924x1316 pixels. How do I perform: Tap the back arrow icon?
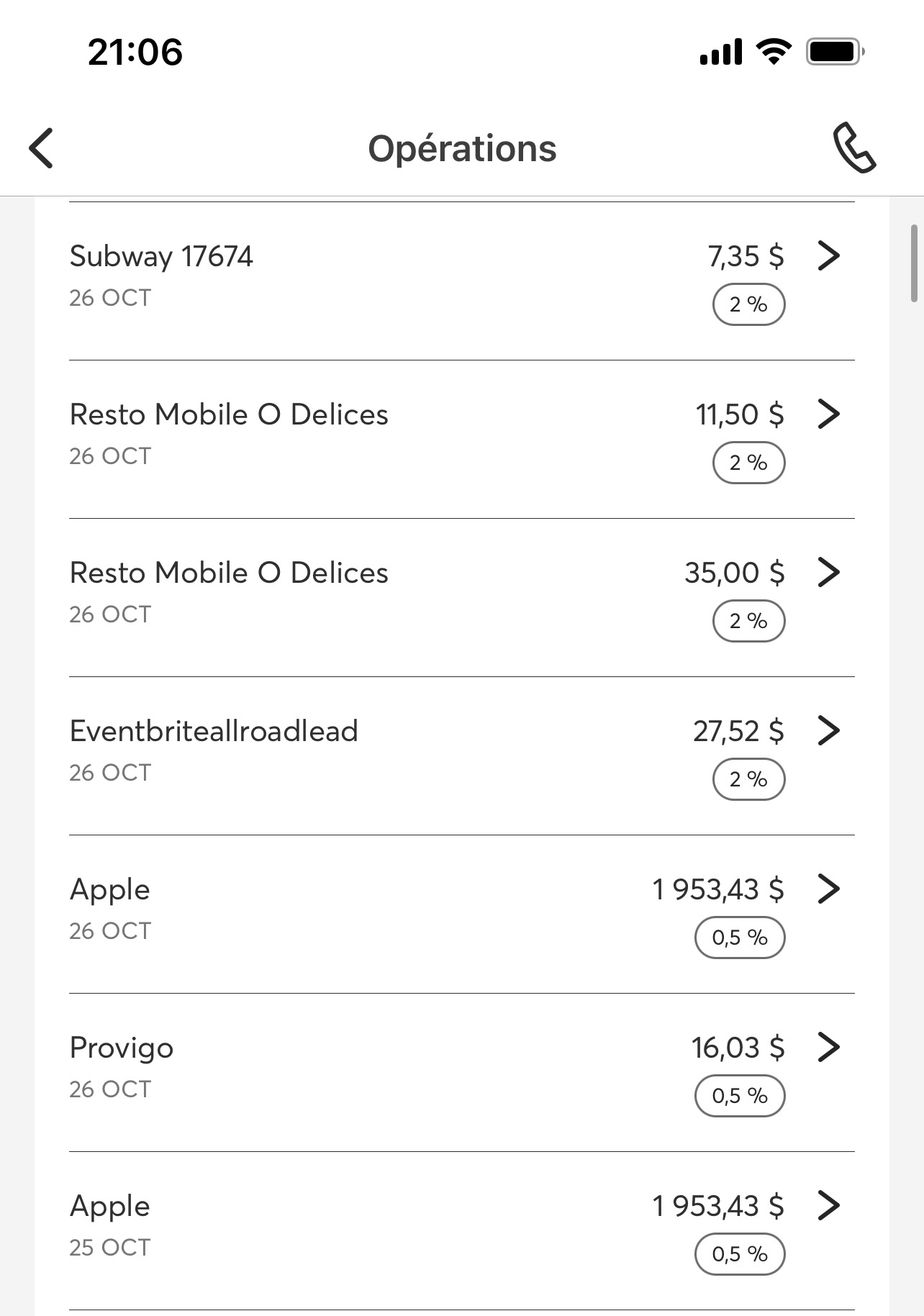point(42,148)
